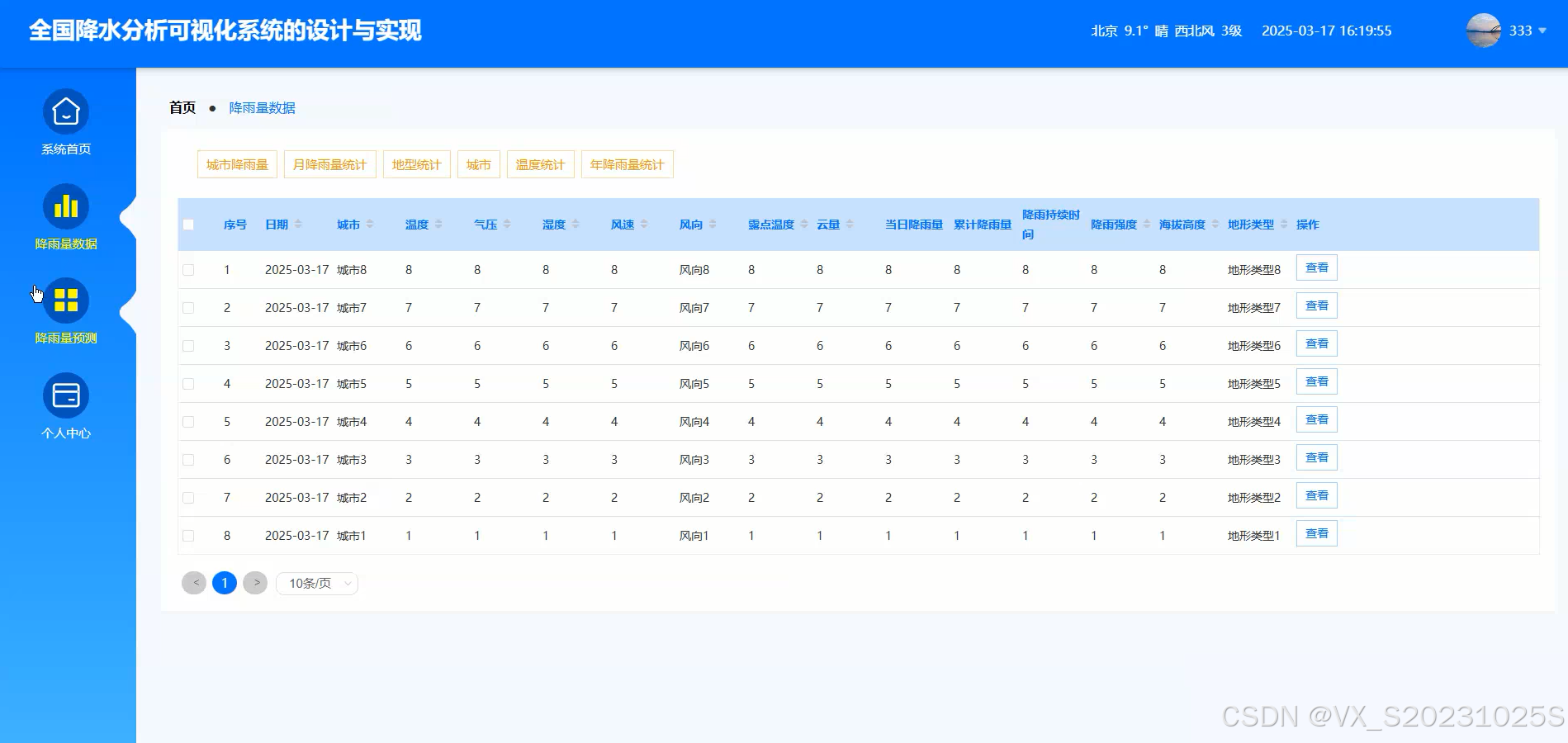Image resolution: width=1568 pixels, height=743 pixels.
Task: Sort by the 城市 column arrows
Action: (x=370, y=225)
